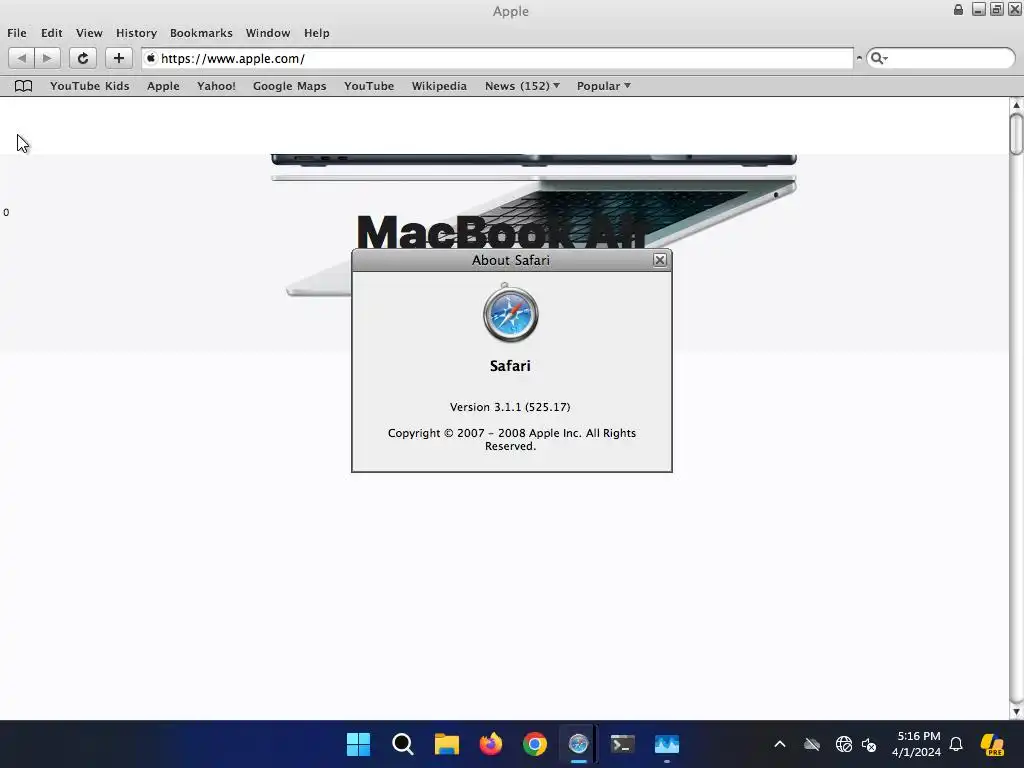
Task: Click the vertical scrollbar thumb
Action: (1016, 134)
